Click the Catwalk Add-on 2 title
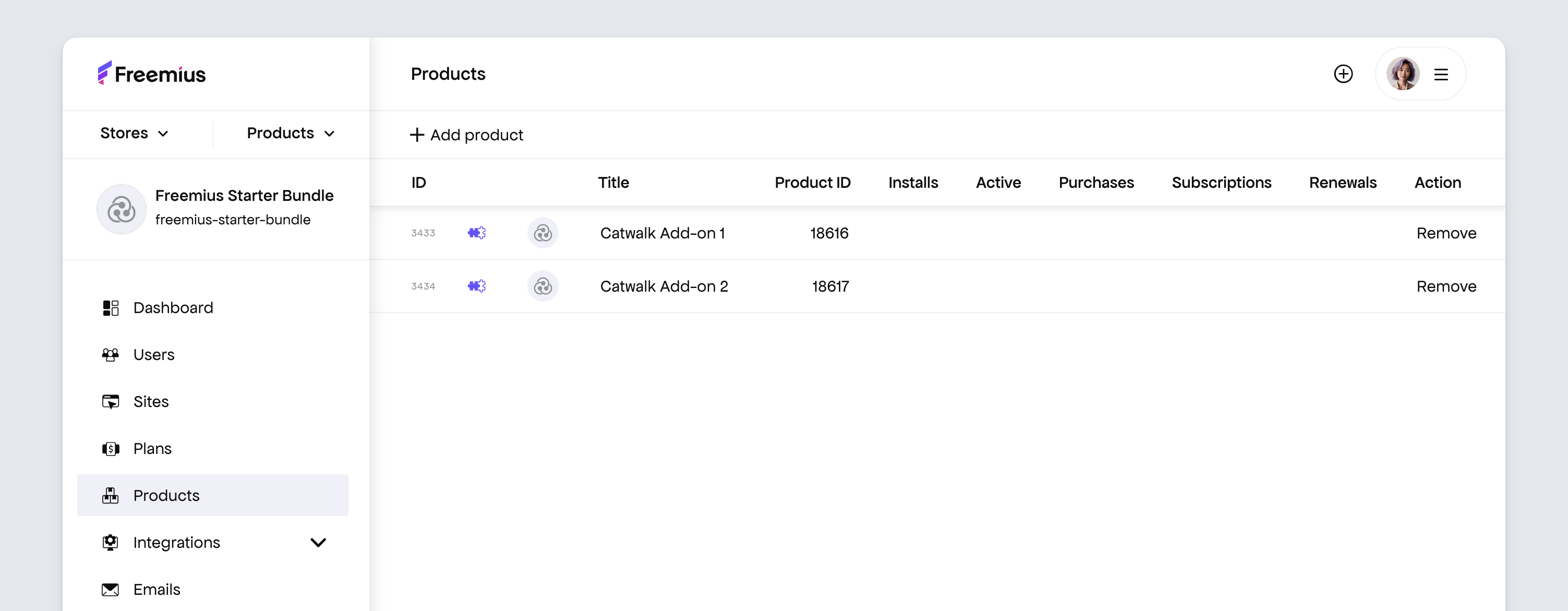The image size is (1568, 611). click(664, 286)
